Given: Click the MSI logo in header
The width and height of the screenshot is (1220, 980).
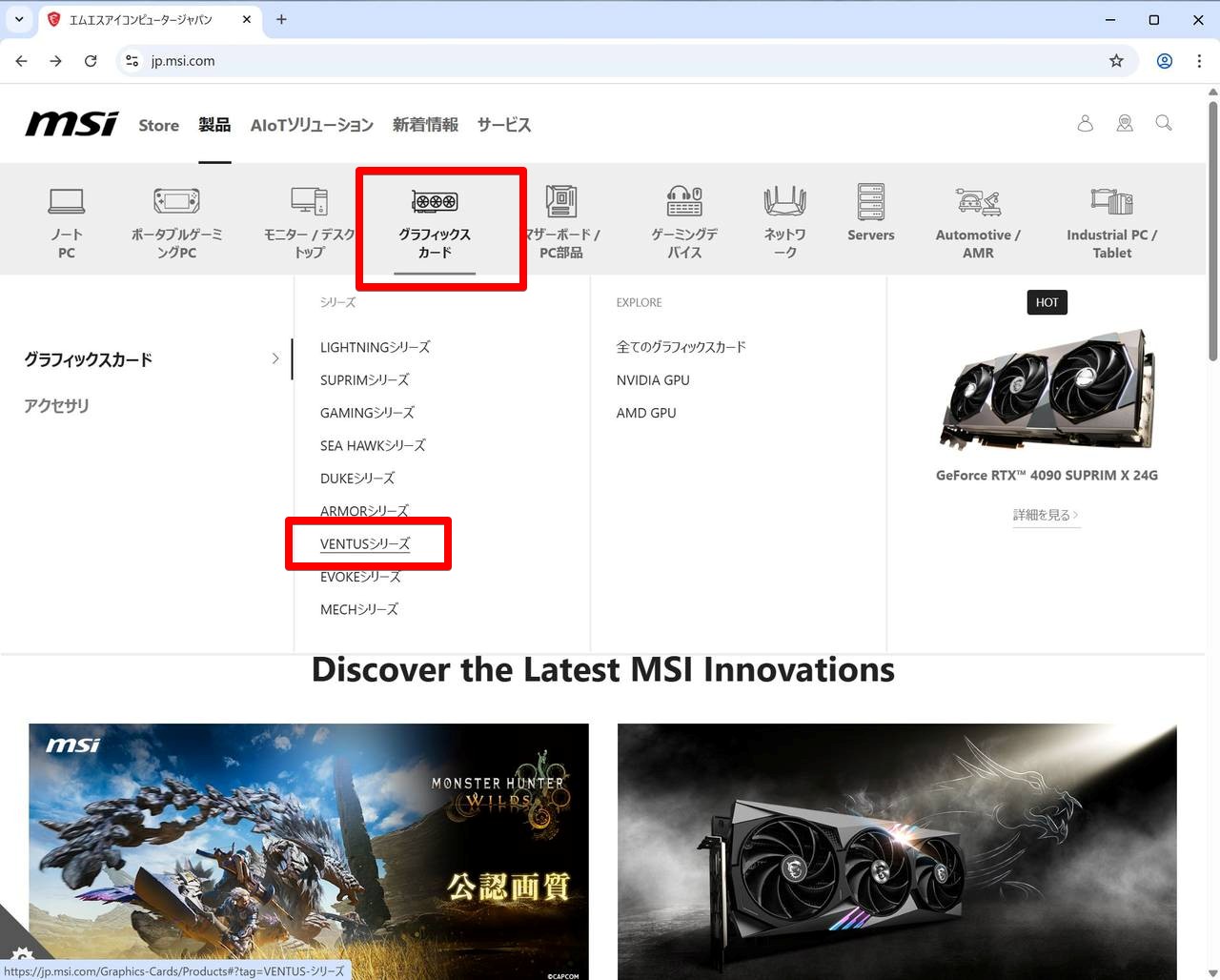Looking at the screenshot, I should 71,124.
